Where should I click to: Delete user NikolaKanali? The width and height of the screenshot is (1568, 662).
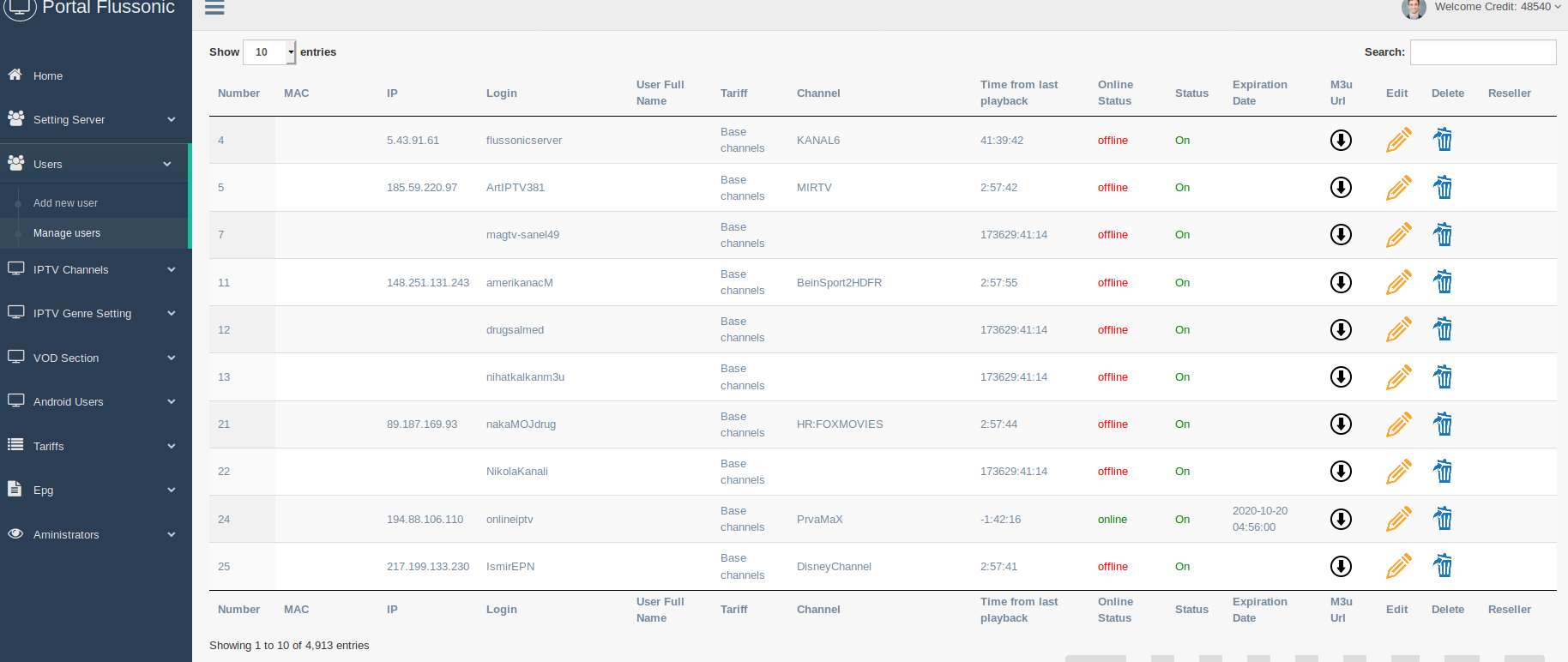(x=1443, y=470)
